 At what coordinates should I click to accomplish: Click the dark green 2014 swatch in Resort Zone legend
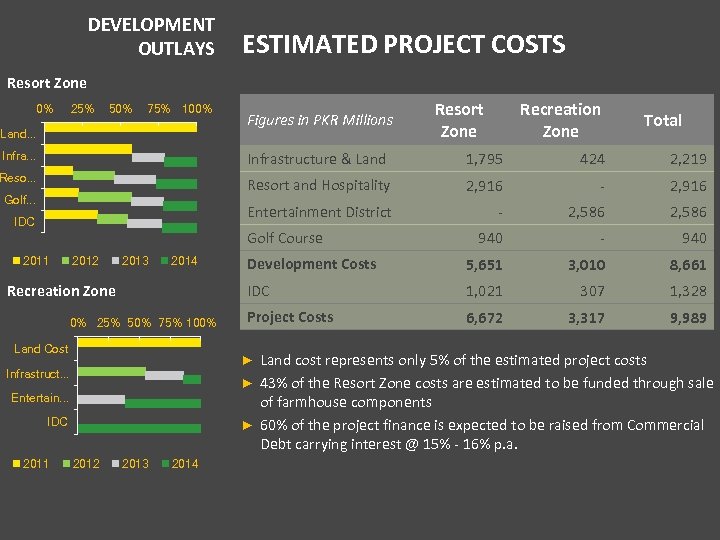pos(164,261)
